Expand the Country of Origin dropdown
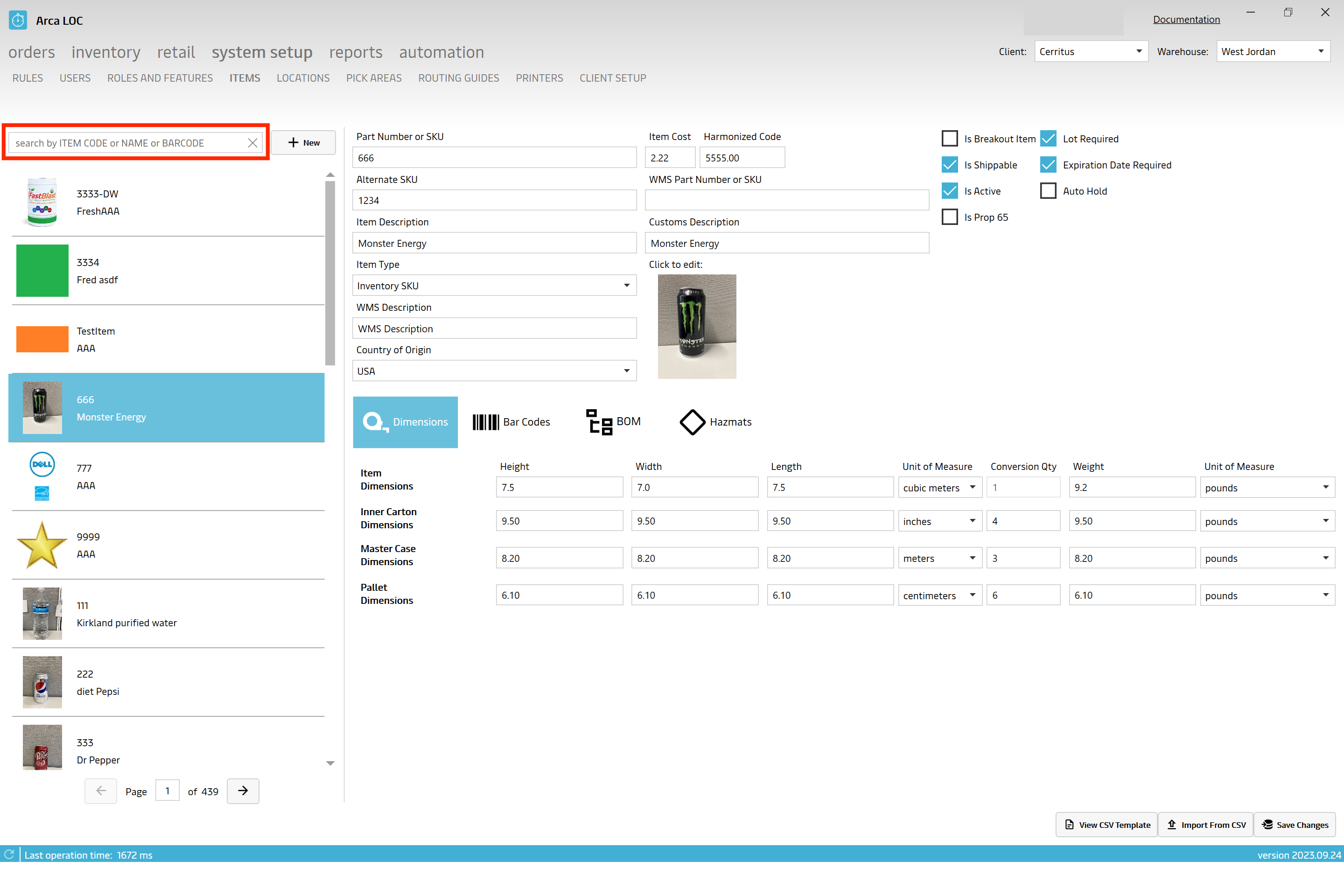Image resolution: width=1344 pixels, height=896 pixels. click(x=494, y=371)
